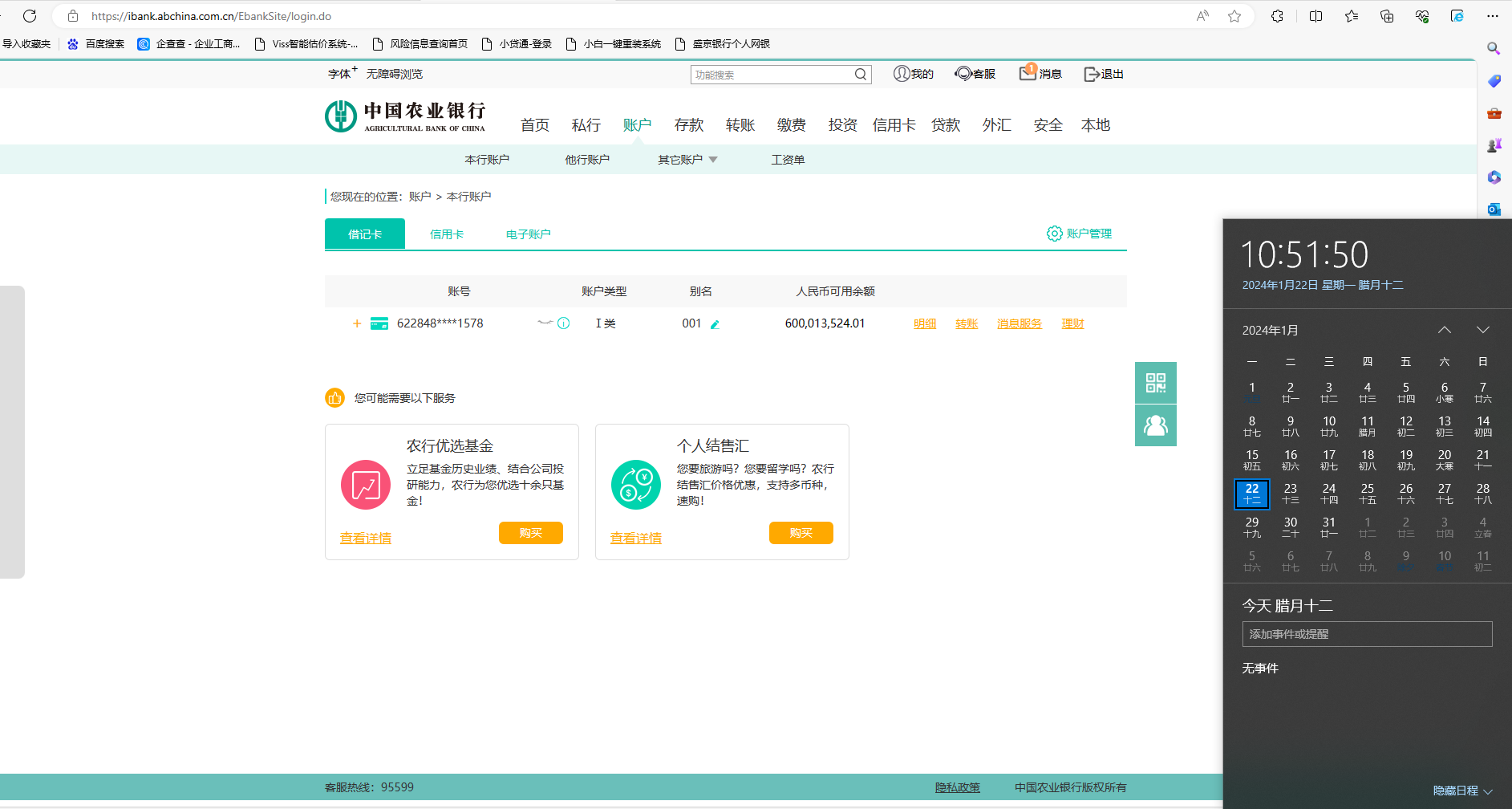Open the 转账 item in the main navigation
Image resolution: width=1512 pixels, height=809 pixels.
click(740, 125)
